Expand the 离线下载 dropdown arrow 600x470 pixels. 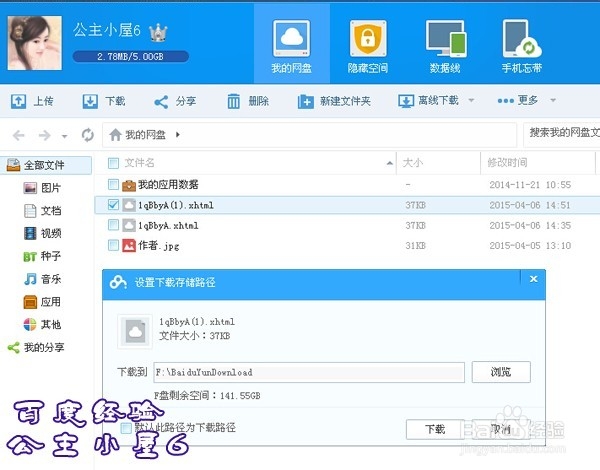(x=471, y=100)
